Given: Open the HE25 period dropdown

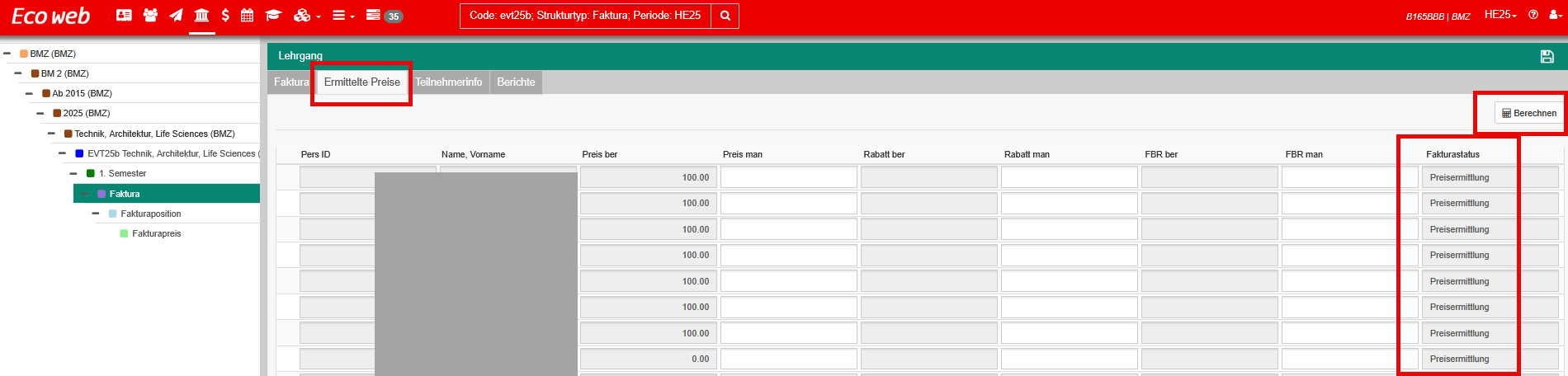Looking at the screenshot, I should point(1500,15).
